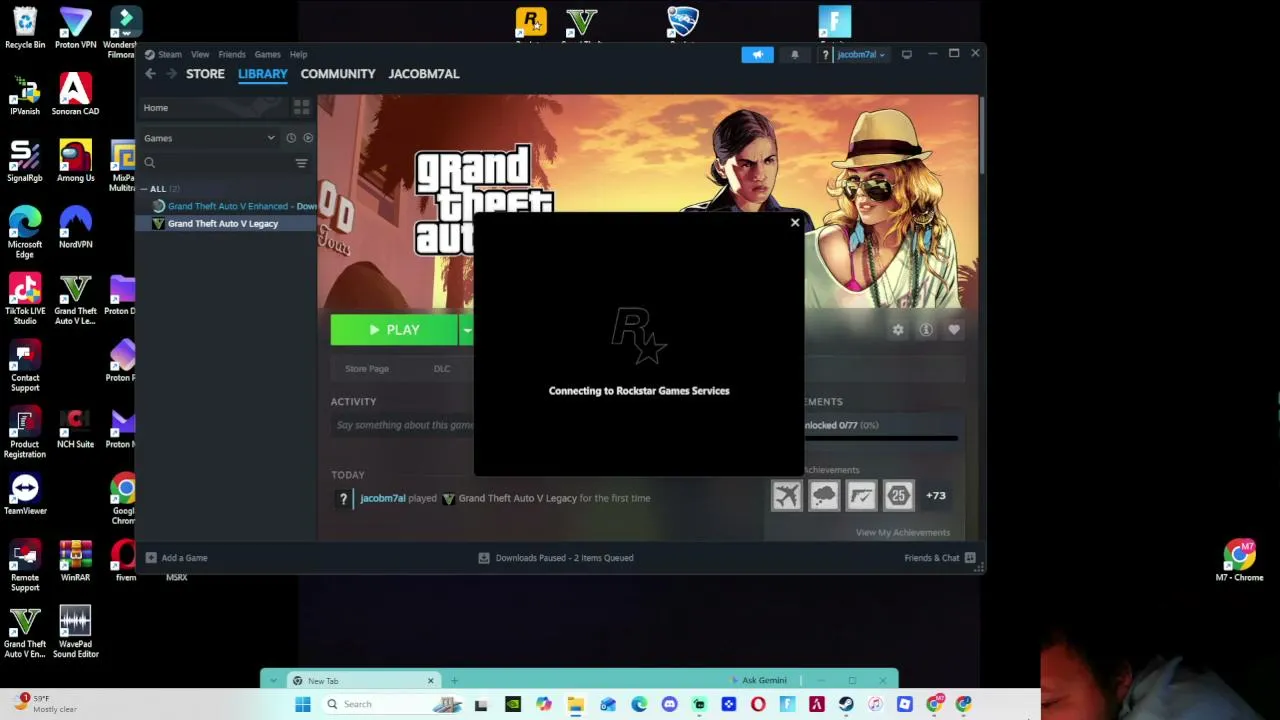Show ready-to-play games filter icon
The width and height of the screenshot is (1280, 720).
coord(308,138)
